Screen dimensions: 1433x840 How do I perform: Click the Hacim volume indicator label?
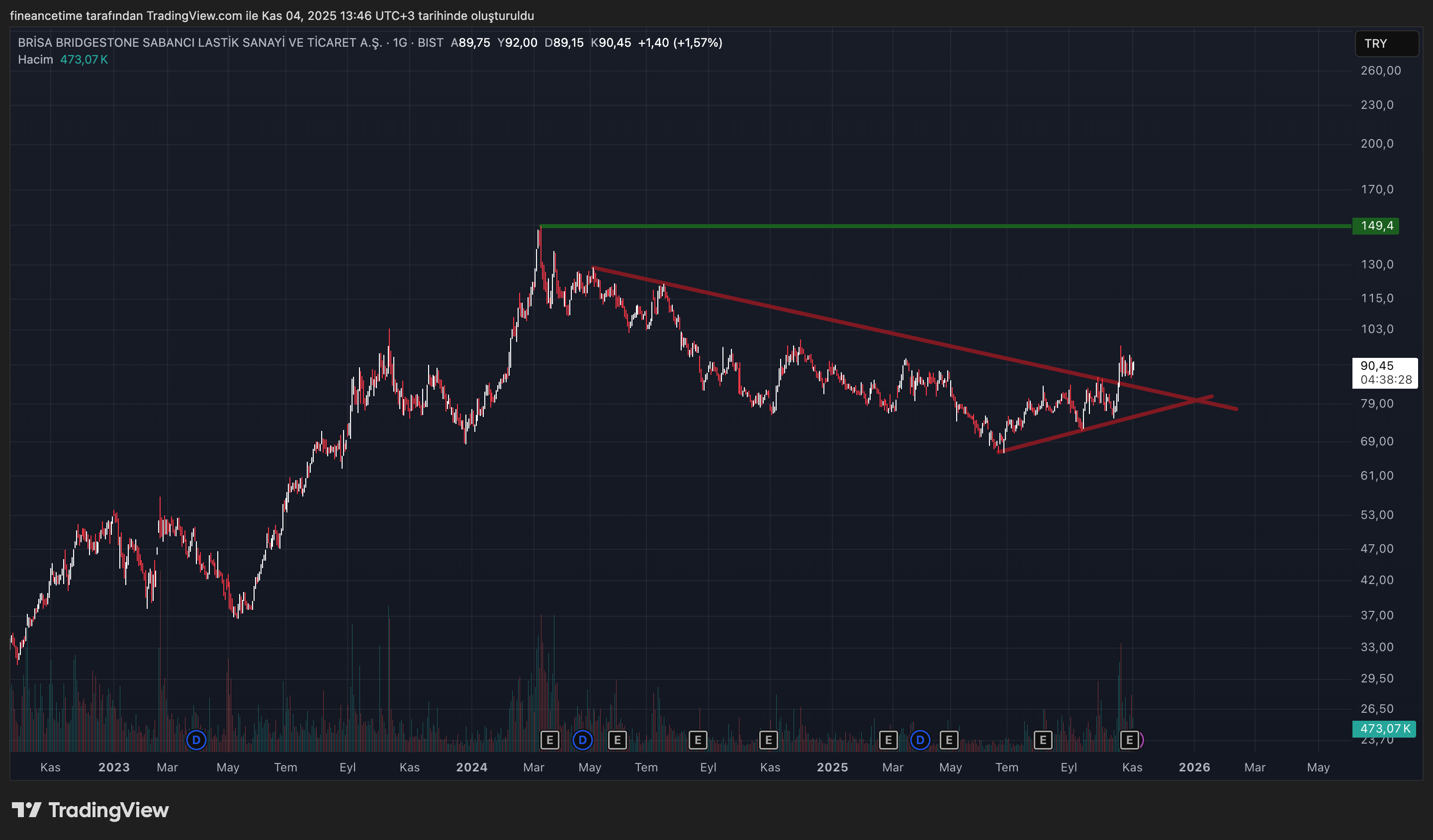tap(35, 60)
